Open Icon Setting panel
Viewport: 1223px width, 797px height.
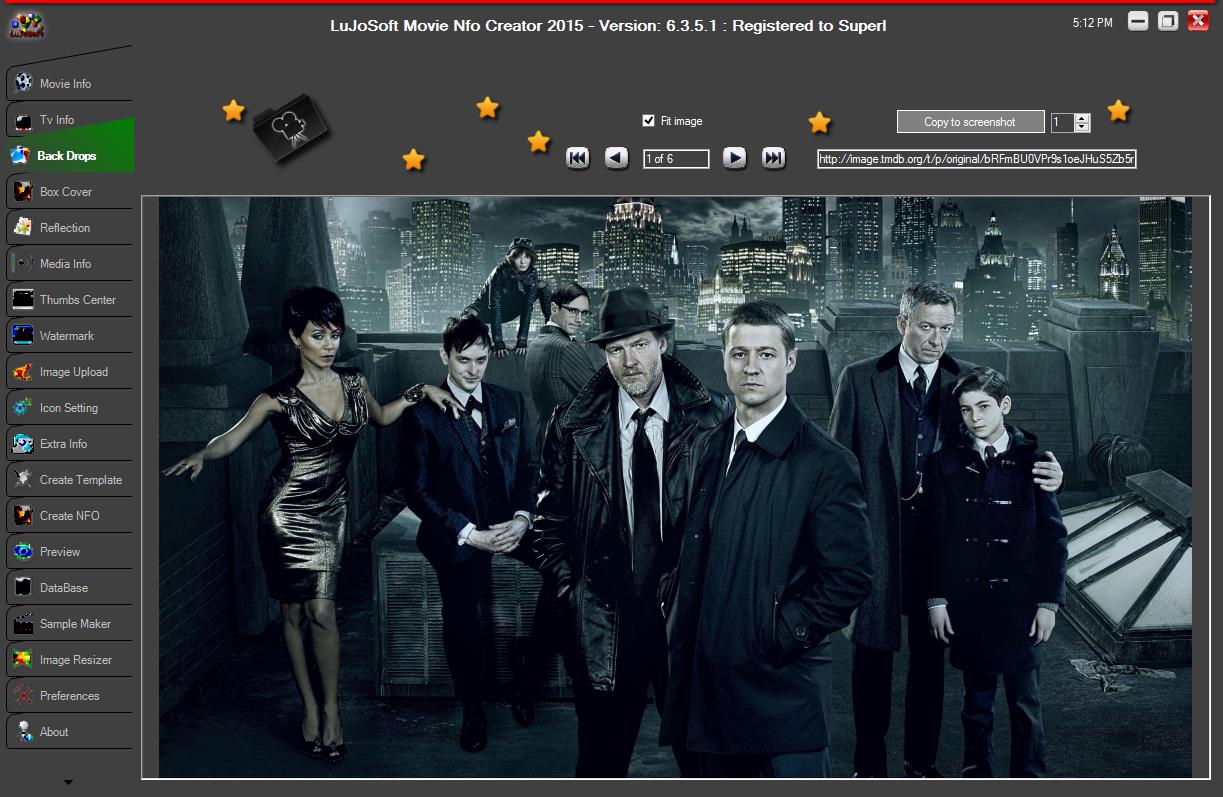[x=69, y=407]
